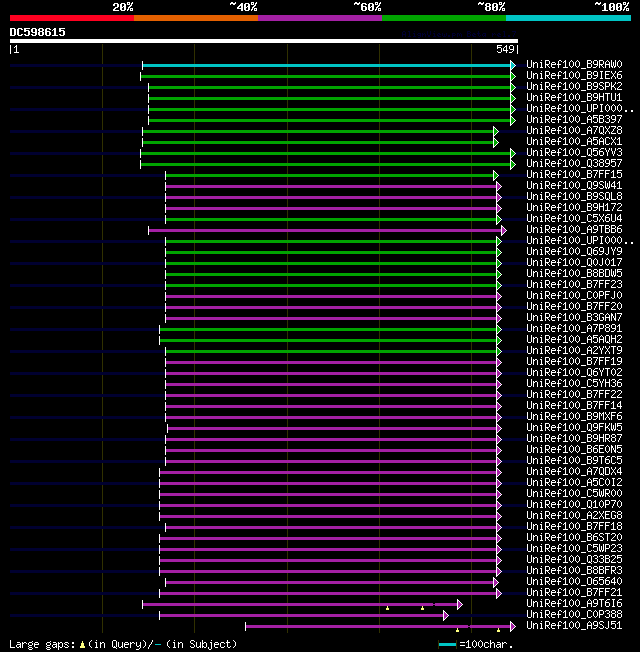
Task: Click the DC598615 query name
Action: 37,32
